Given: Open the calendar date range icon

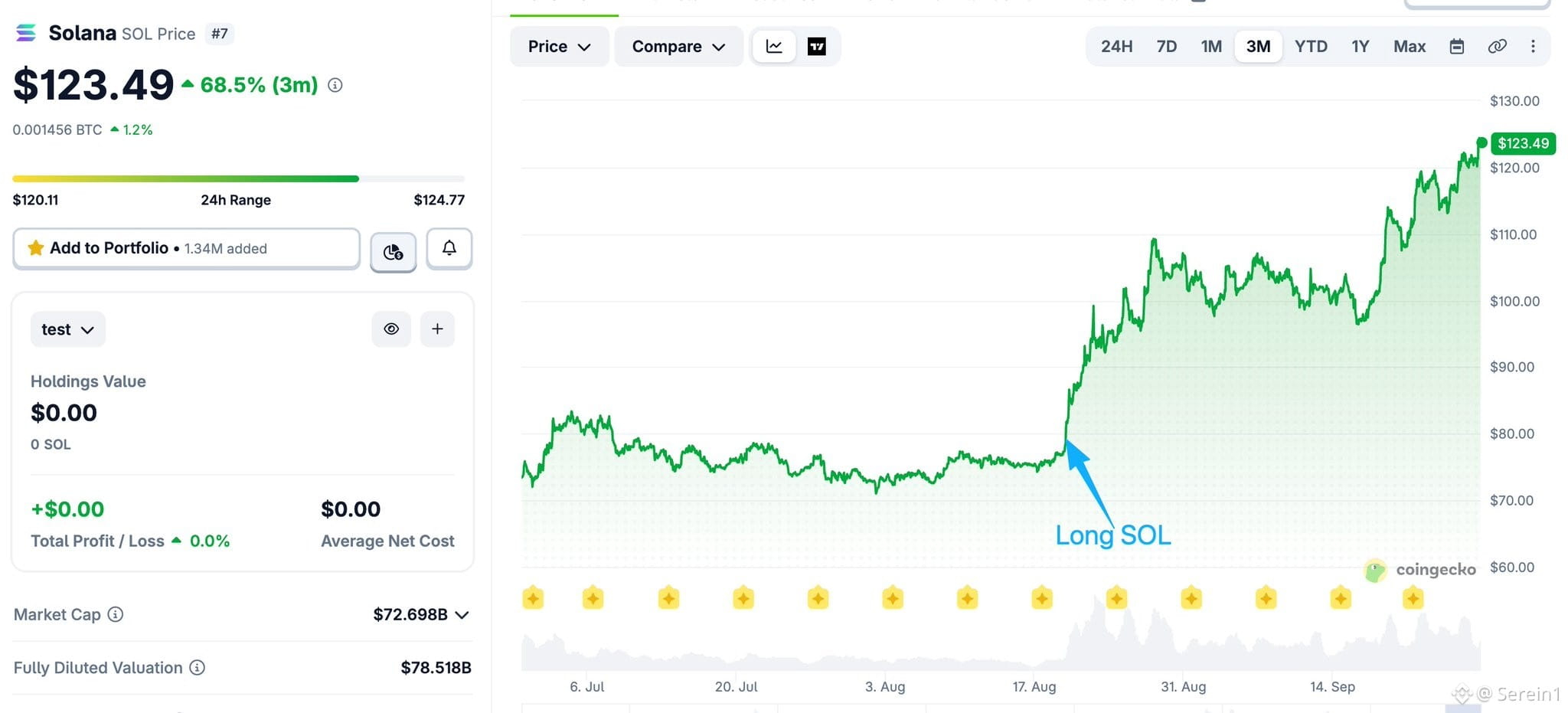Looking at the screenshot, I should [1457, 47].
